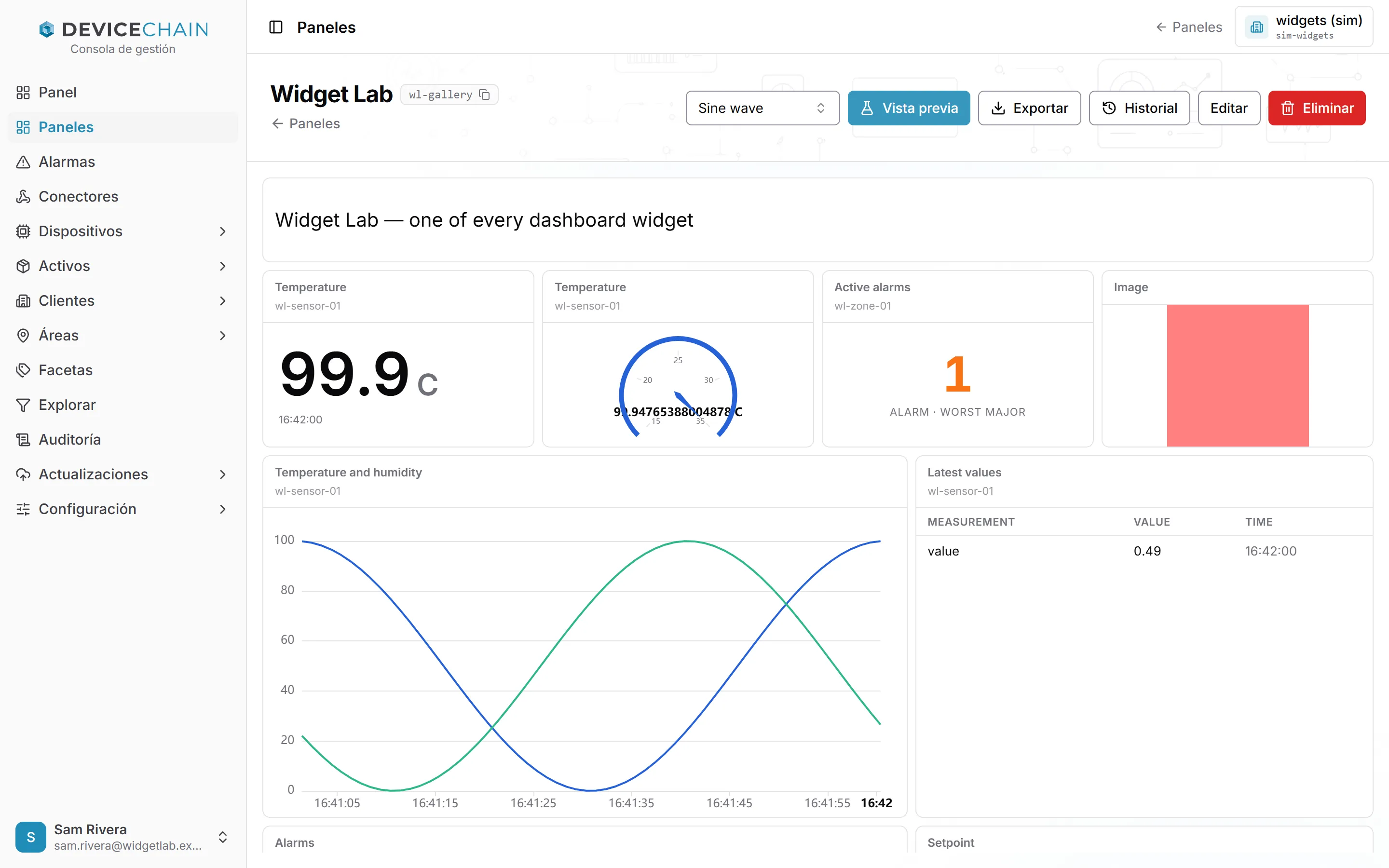The image size is (1389, 868).
Task: Click the Sam Rivera avatar
Action: click(x=31, y=837)
